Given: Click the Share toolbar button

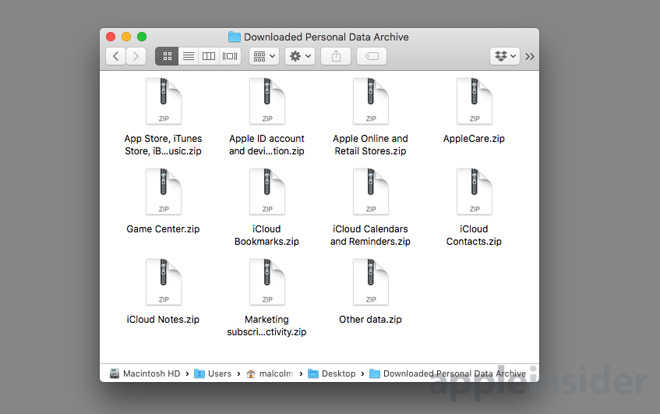Looking at the screenshot, I should (x=336, y=56).
